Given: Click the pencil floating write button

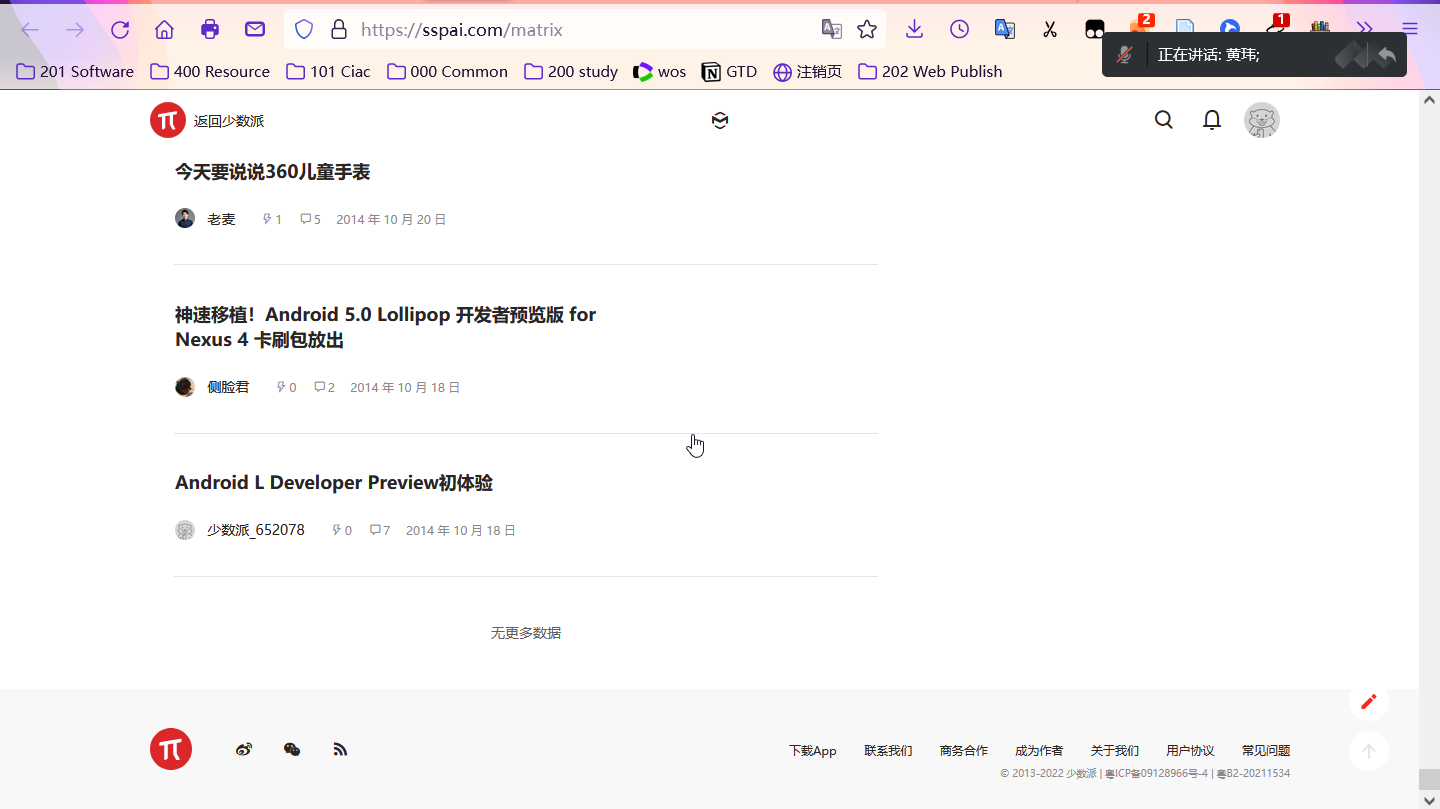Looking at the screenshot, I should pyautogui.click(x=1368, y=701).
